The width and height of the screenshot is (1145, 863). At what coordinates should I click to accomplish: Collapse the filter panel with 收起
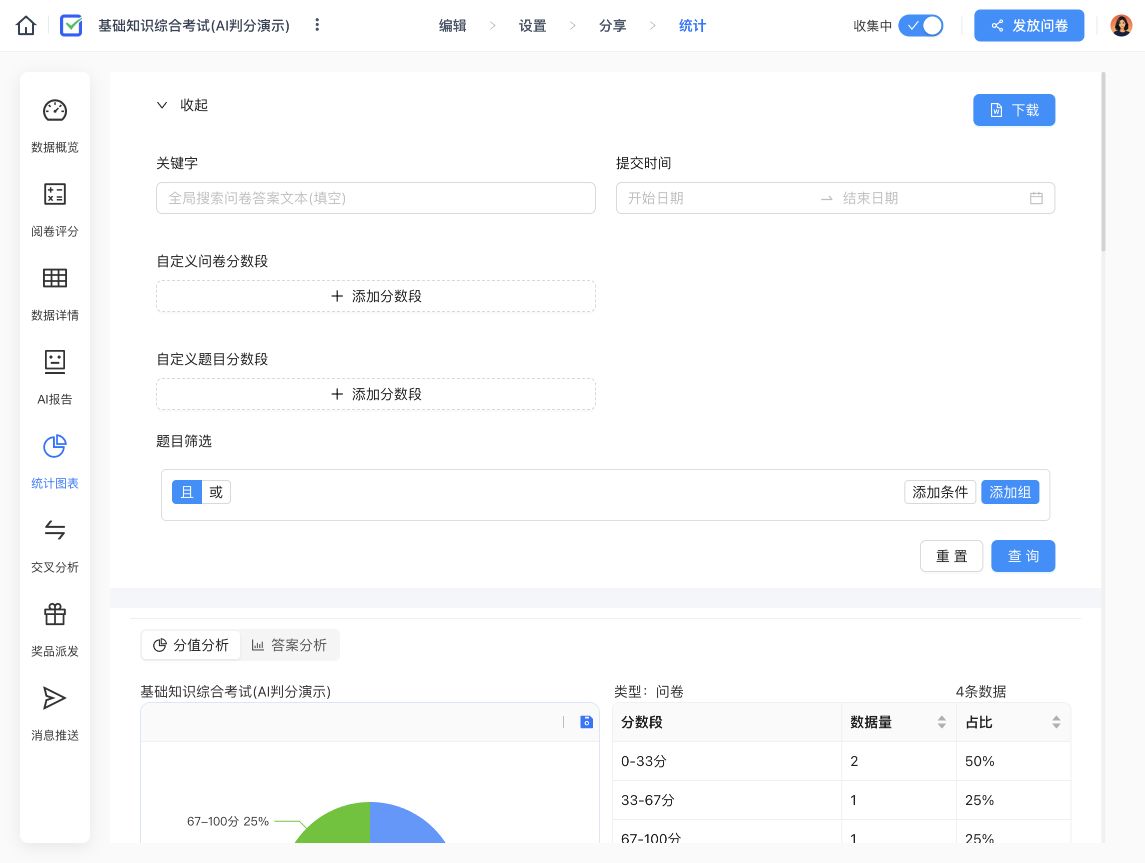[x=183, y=105]
